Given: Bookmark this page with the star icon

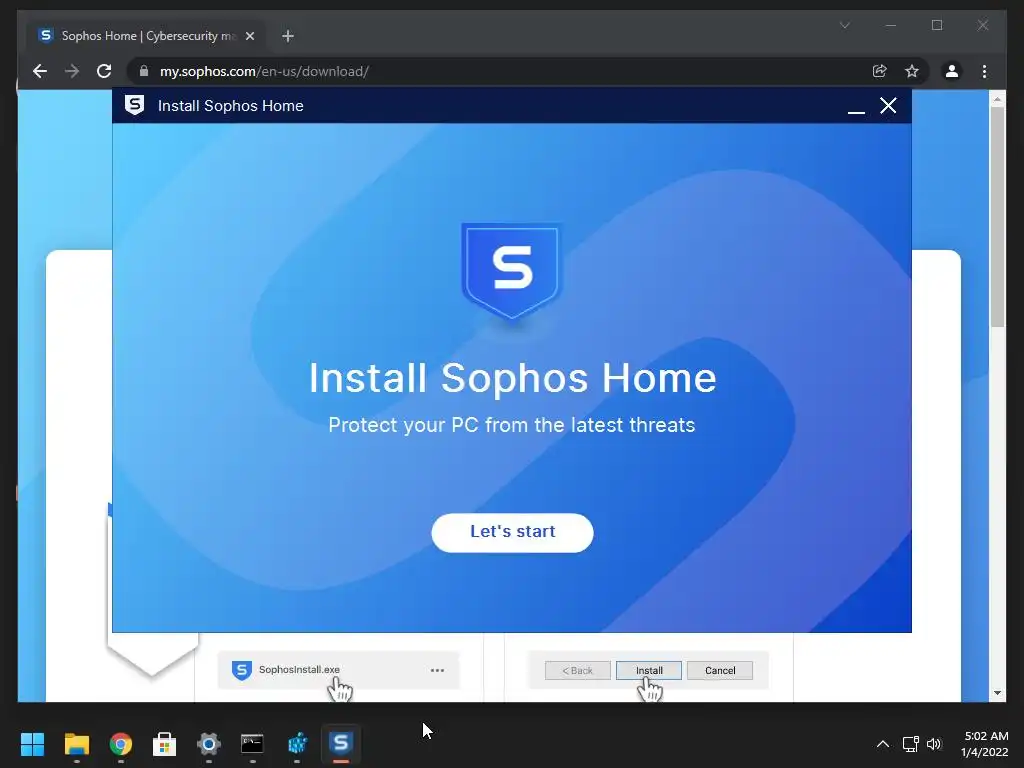Looking at the screenshot, I should [912, 71].
